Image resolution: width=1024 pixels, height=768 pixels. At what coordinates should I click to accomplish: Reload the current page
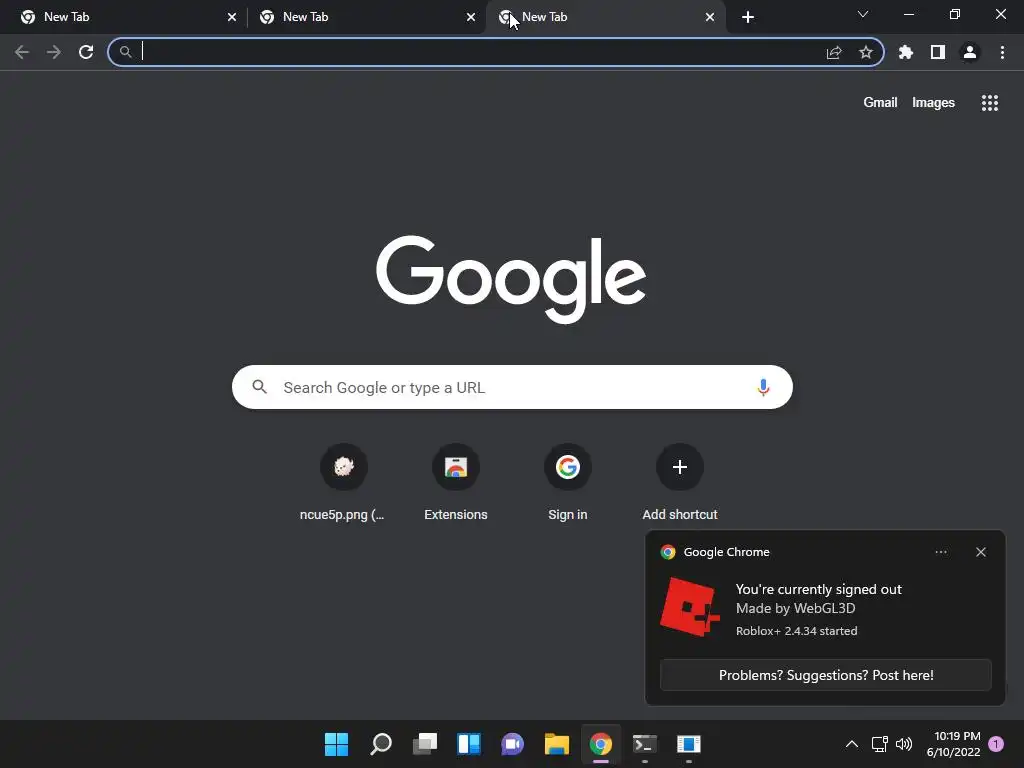pyautogui.click(x=86, y=52)
